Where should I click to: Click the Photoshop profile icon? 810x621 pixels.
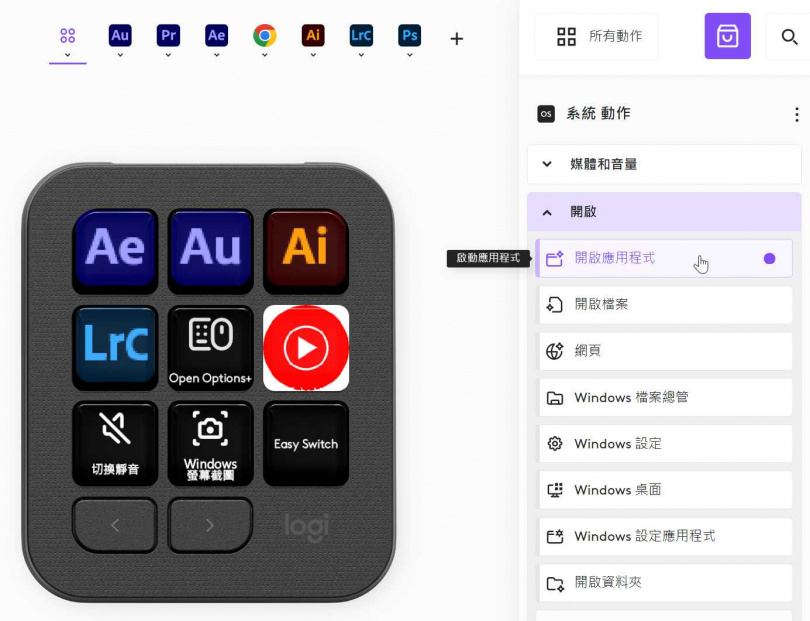pos(409,33)
